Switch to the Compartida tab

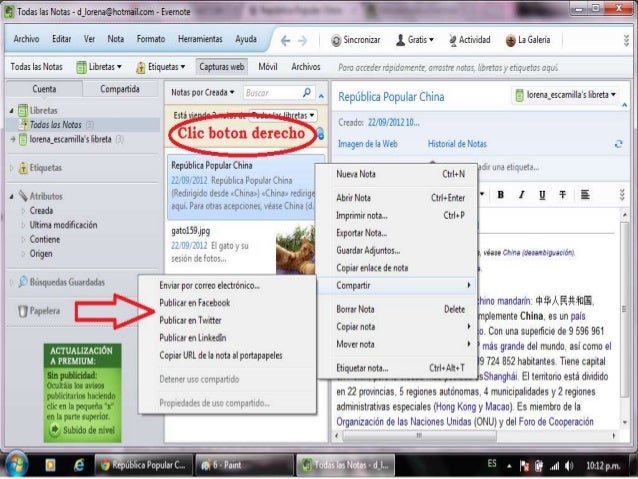tap(120, 89)
